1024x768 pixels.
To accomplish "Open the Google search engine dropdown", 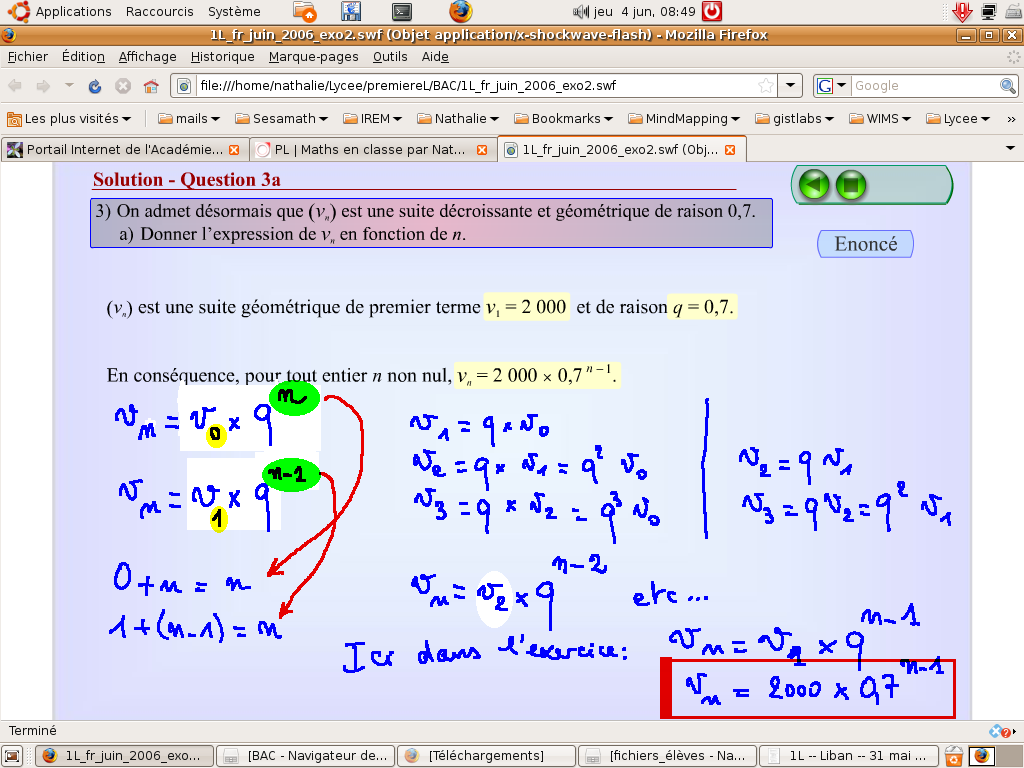I will [x=832, y=86].
